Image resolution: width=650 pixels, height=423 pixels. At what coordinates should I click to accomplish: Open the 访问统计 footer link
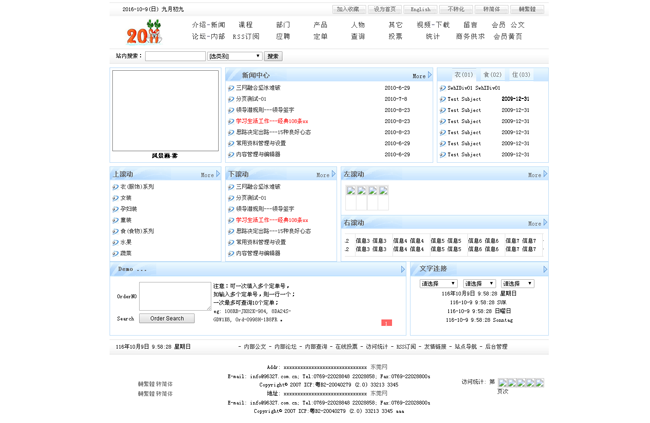pos(377,346)
